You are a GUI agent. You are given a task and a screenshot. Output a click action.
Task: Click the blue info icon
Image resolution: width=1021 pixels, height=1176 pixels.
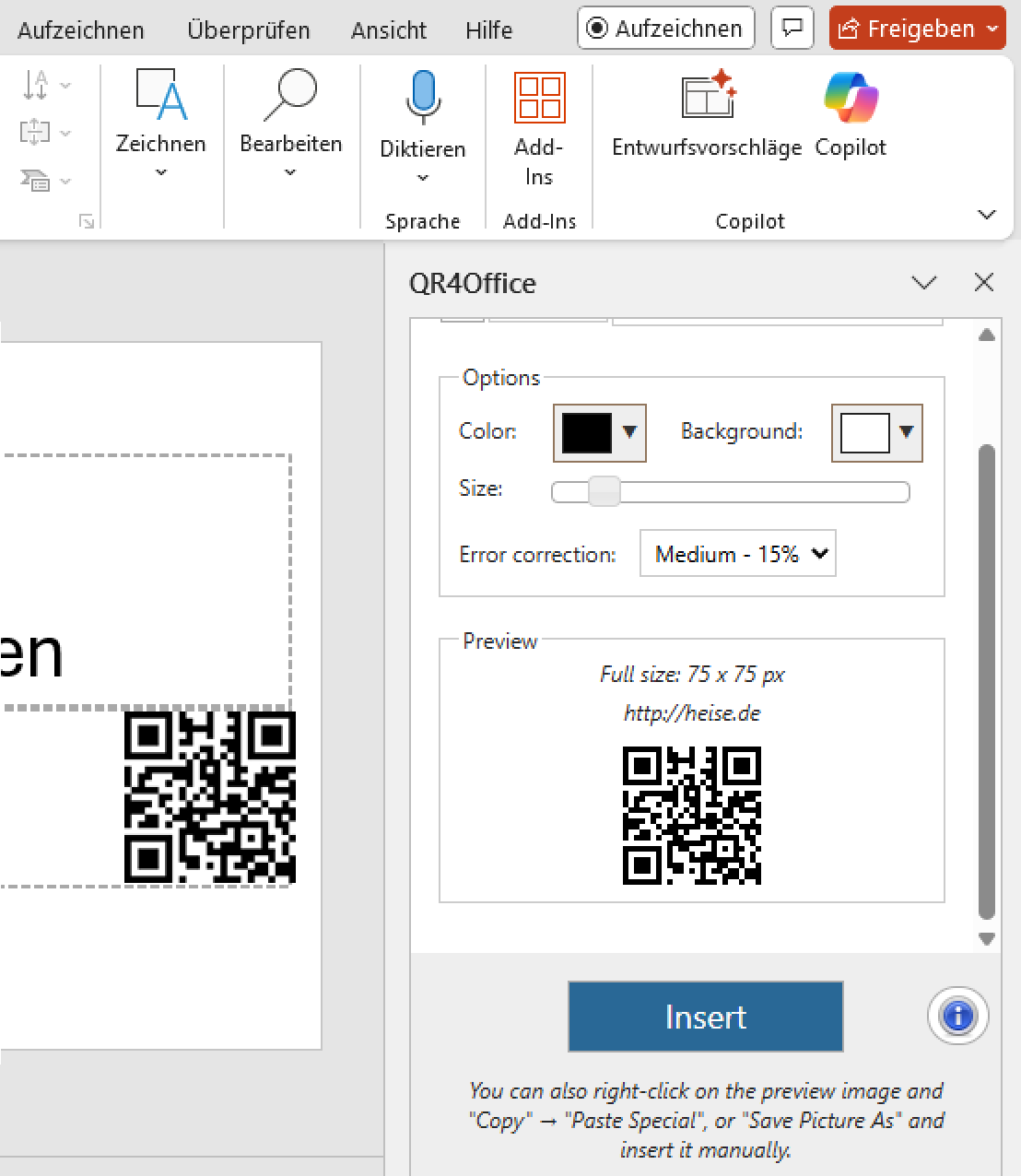coord(957,1017)
